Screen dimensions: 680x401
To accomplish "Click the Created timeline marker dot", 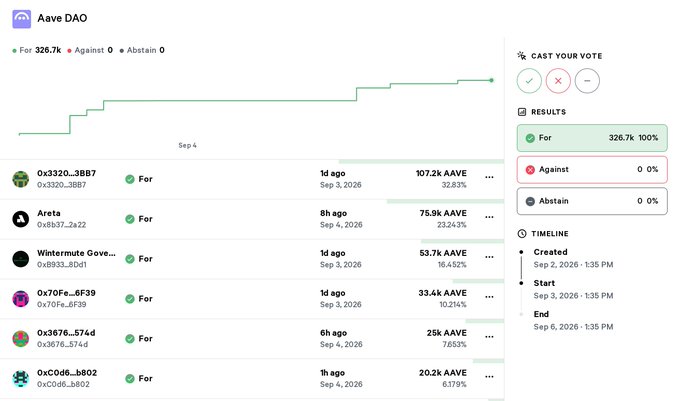I will (521, 252).
